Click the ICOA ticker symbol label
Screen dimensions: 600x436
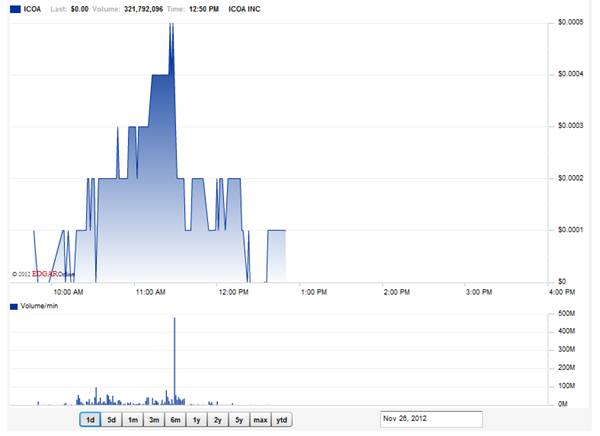(x=32, y=8)
